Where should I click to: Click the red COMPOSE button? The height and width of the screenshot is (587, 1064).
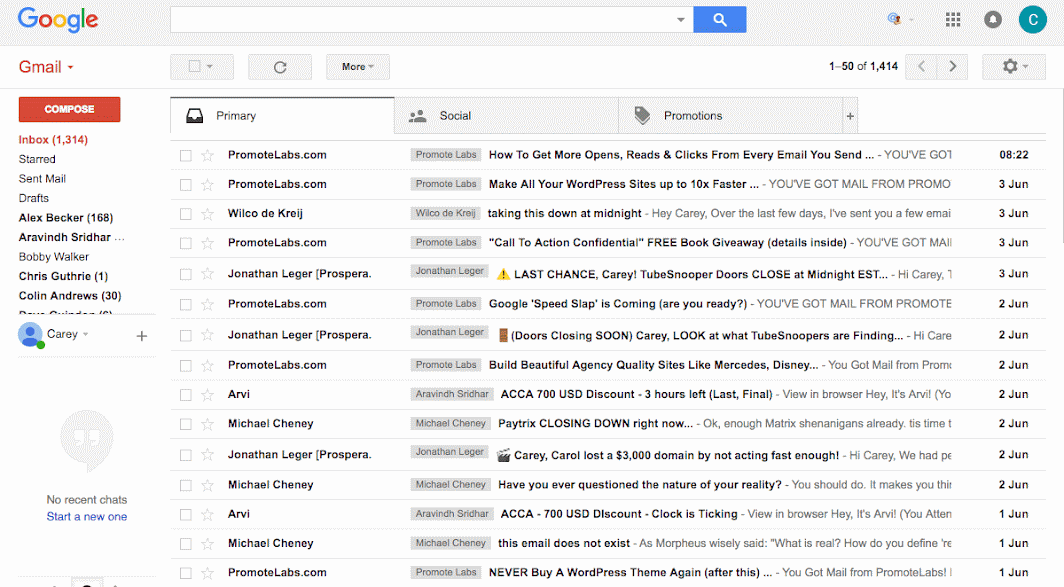pos(69,109)
